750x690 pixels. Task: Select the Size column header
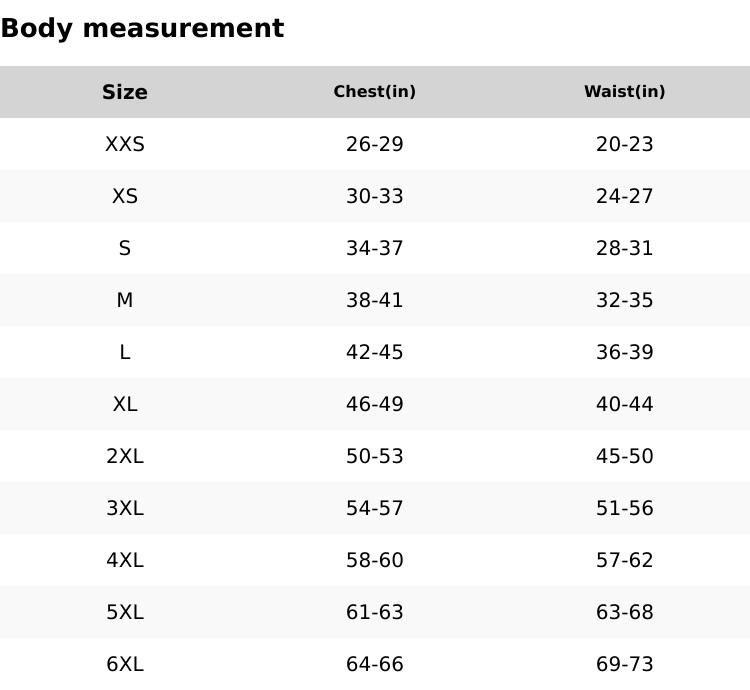(x=125, y=92)
